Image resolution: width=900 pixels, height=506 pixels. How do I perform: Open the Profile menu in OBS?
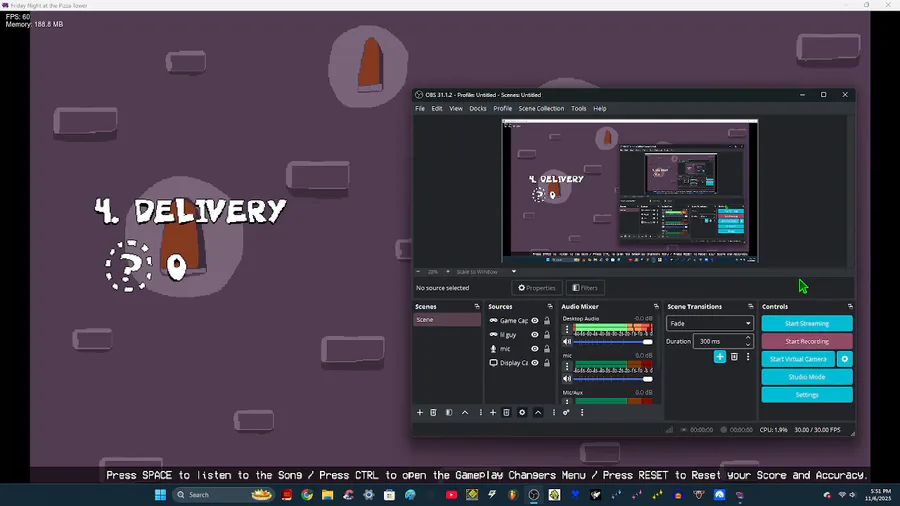click(502, 108)
